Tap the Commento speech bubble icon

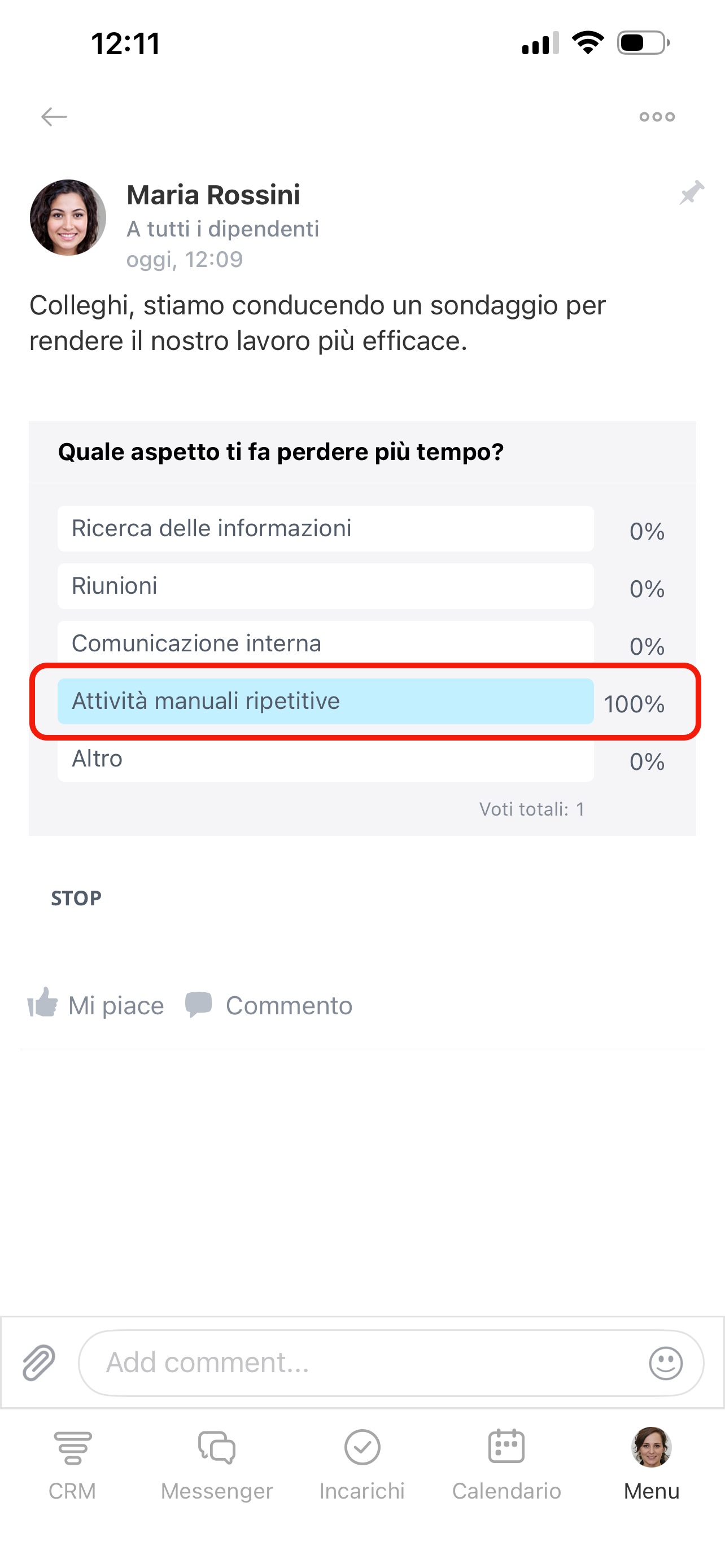(198, 1004)
